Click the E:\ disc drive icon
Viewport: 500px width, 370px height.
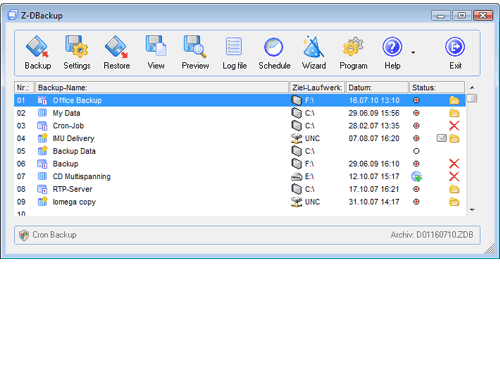296,177
